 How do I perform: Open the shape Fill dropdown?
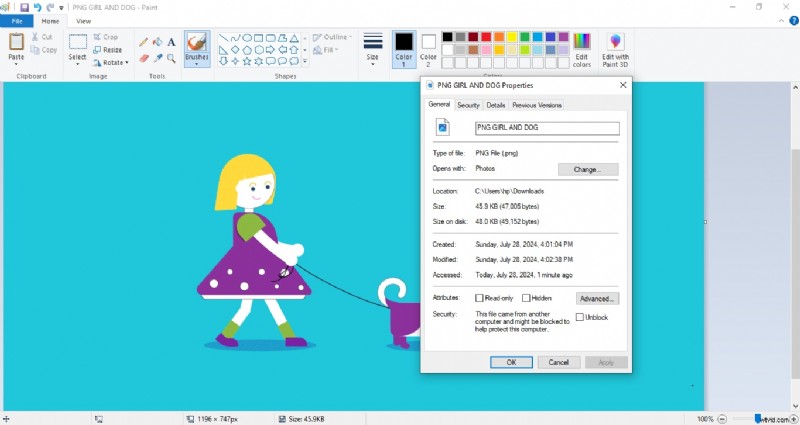pyautogui.click(x=326, y=49)
